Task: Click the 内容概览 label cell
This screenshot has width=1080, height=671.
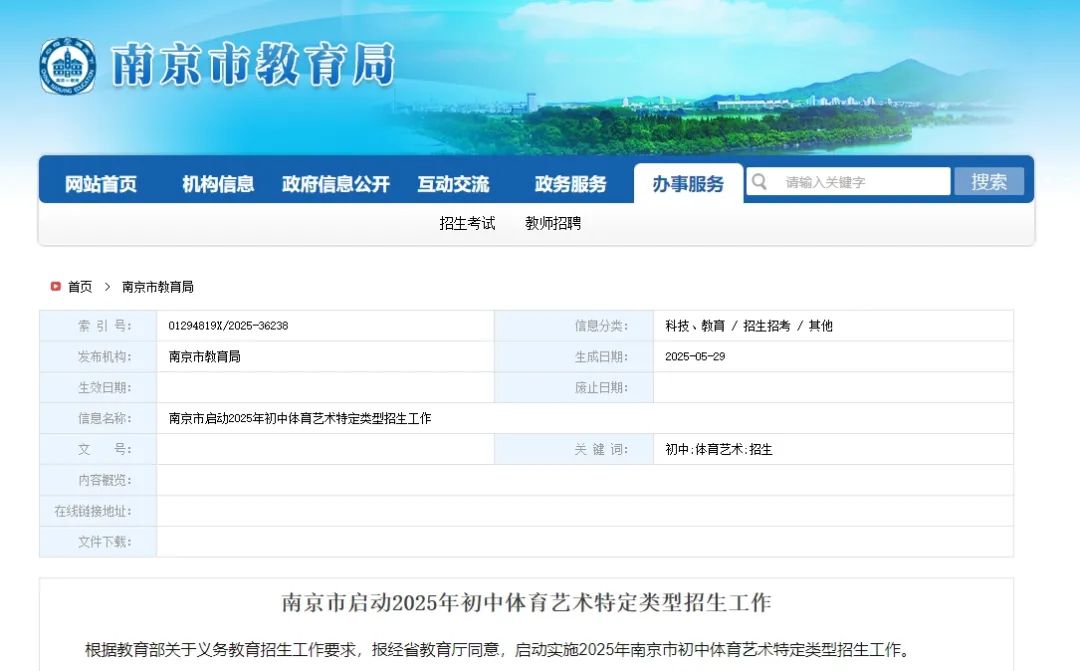Action: 98,480
